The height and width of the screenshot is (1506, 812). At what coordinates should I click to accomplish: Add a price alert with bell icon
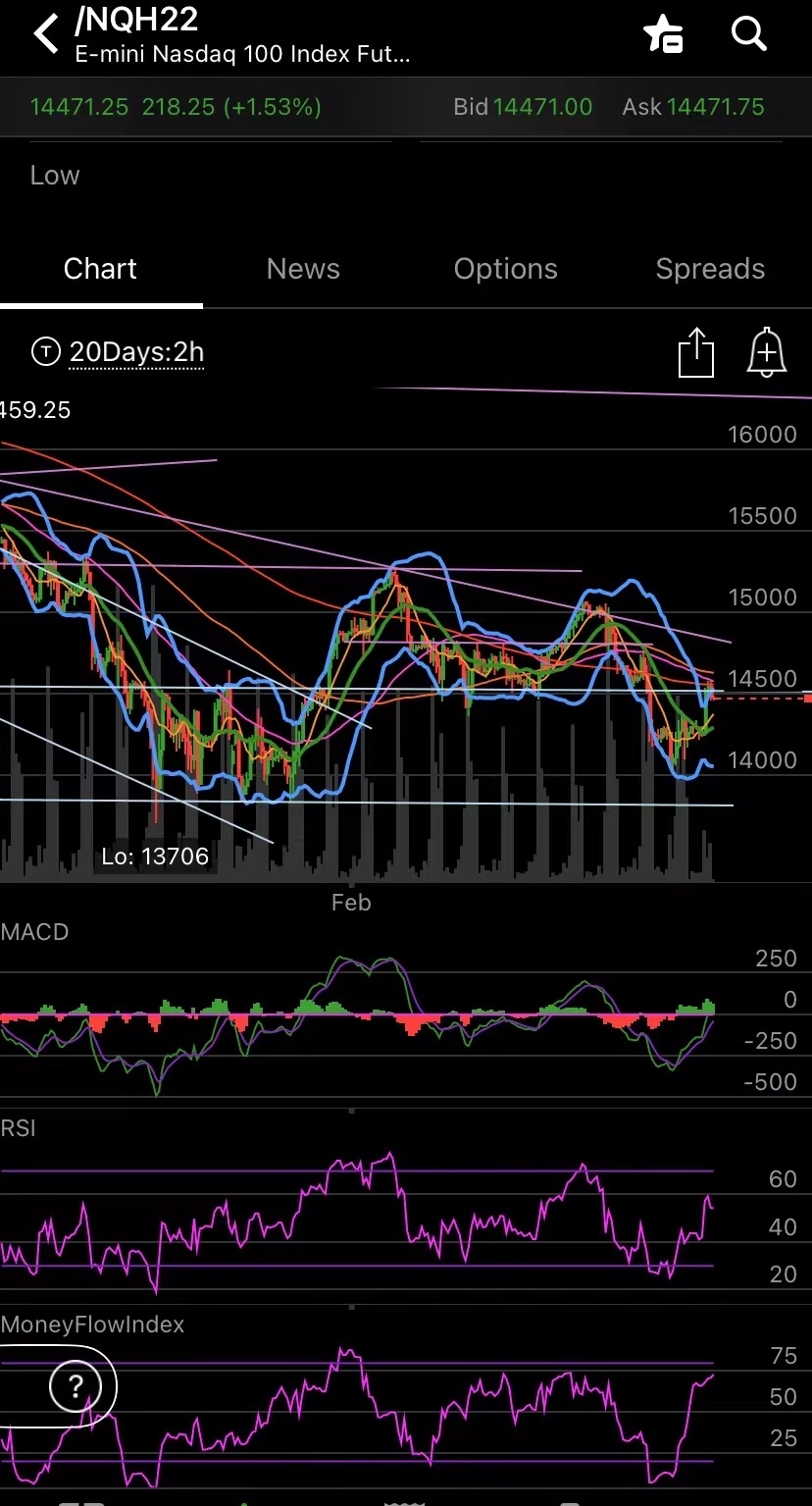pos(767,352)
